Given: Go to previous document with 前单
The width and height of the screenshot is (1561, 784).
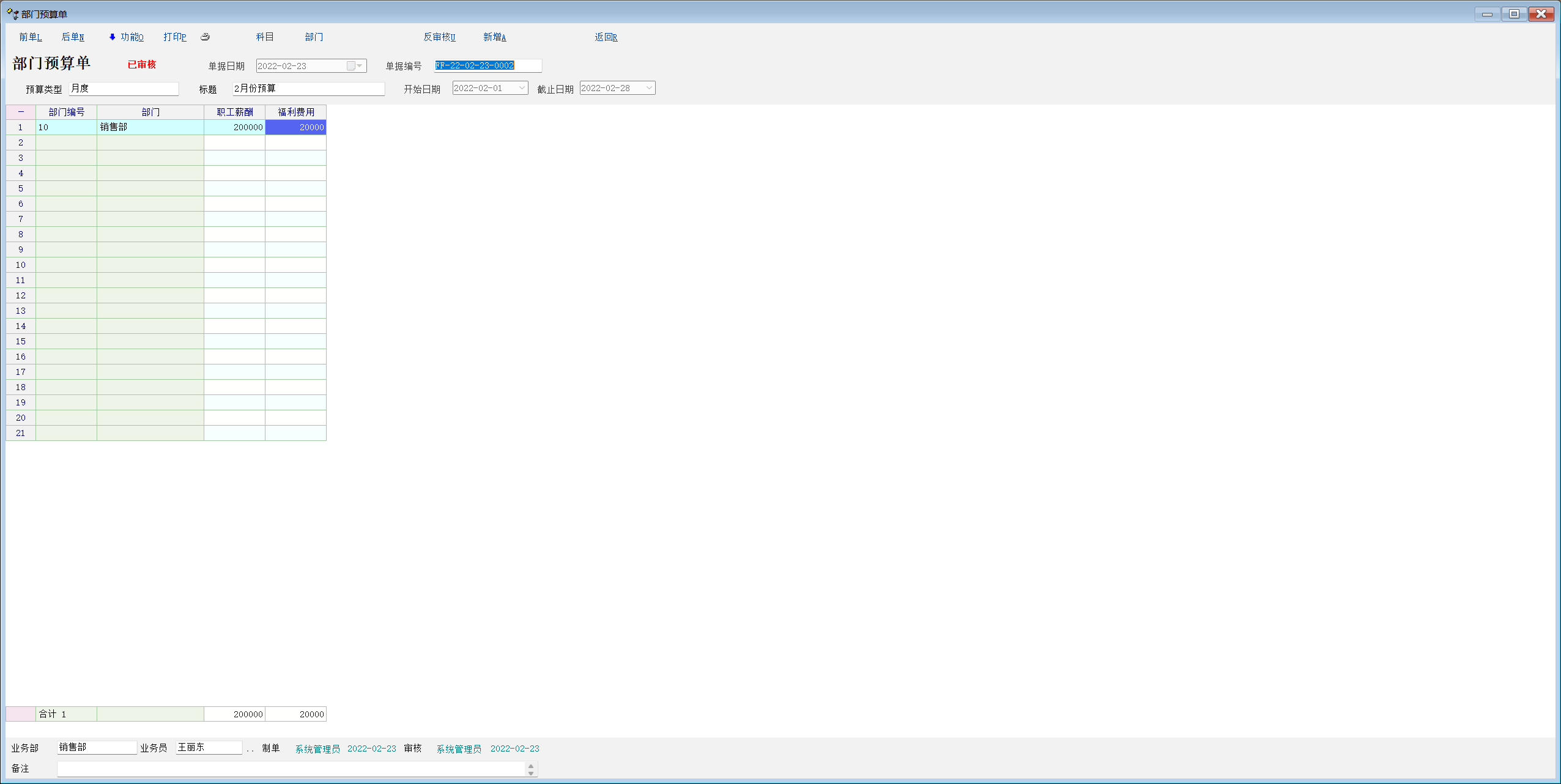Looking at the screenshot, I should coord(30,37).
